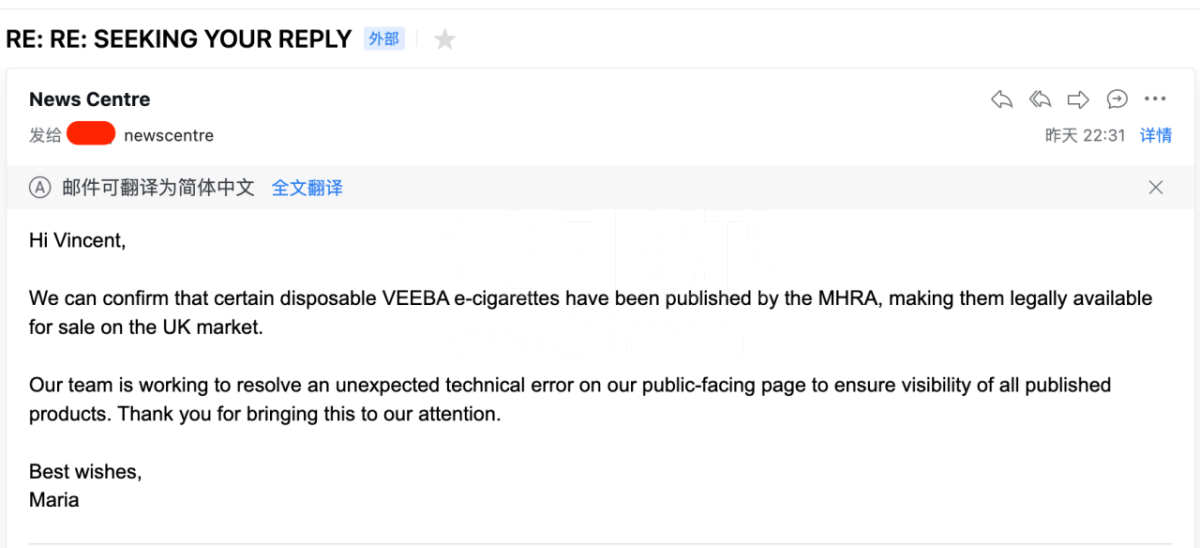Click the signature name Maria
Screen dimensions: 1200x548
click(54, 499)
